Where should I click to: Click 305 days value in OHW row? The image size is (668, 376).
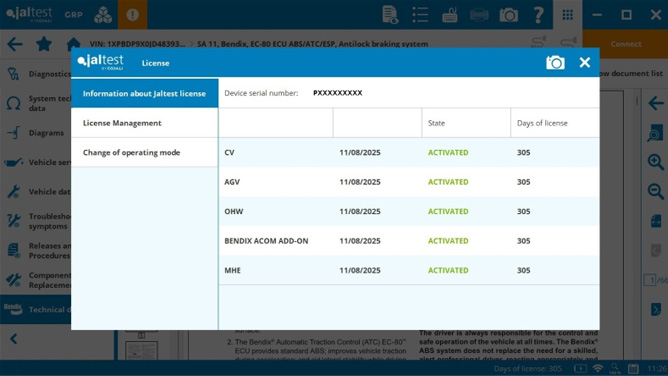click(524, 211)
